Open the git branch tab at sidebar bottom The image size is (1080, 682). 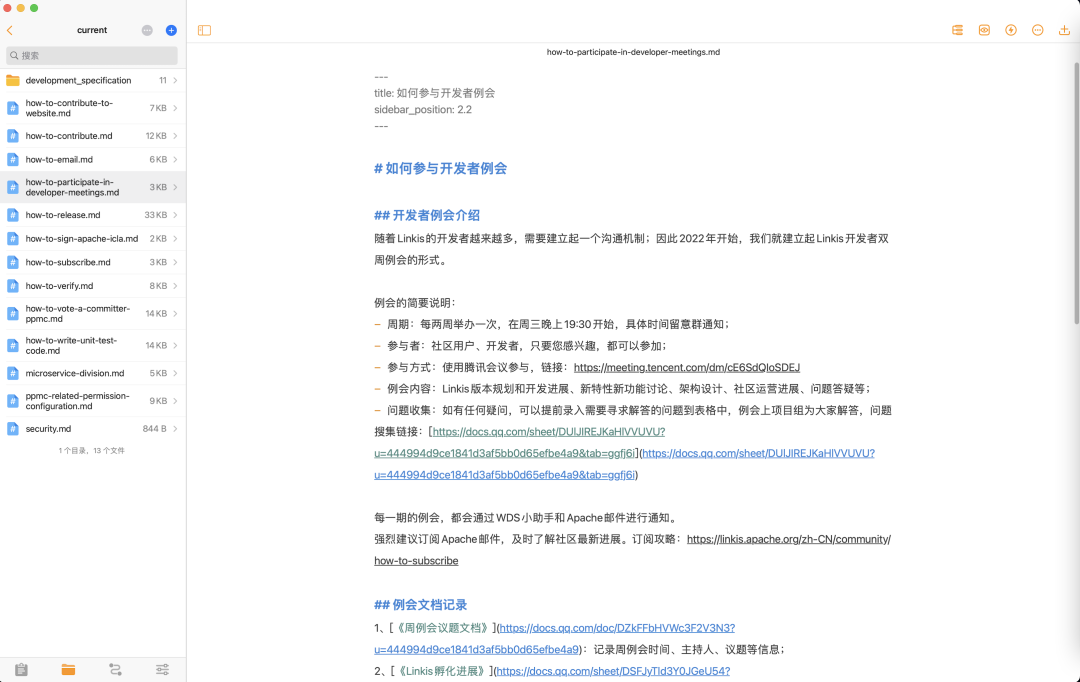115,670
